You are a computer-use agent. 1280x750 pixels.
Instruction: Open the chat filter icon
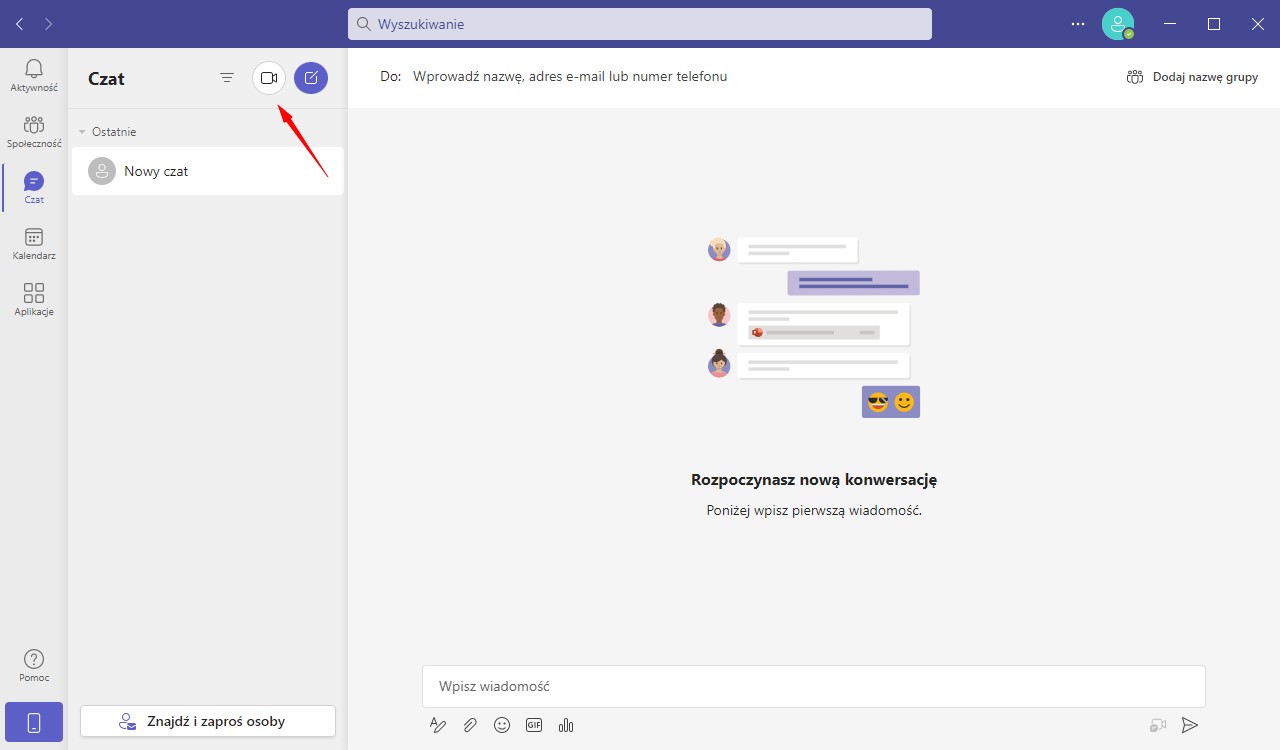pyautogui.click(x=227, y=78)
